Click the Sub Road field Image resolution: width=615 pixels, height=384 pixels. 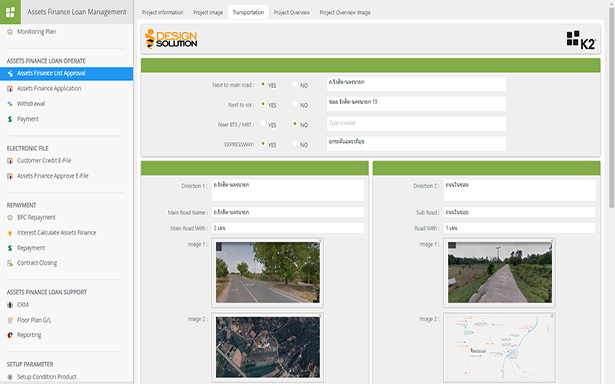520,212
